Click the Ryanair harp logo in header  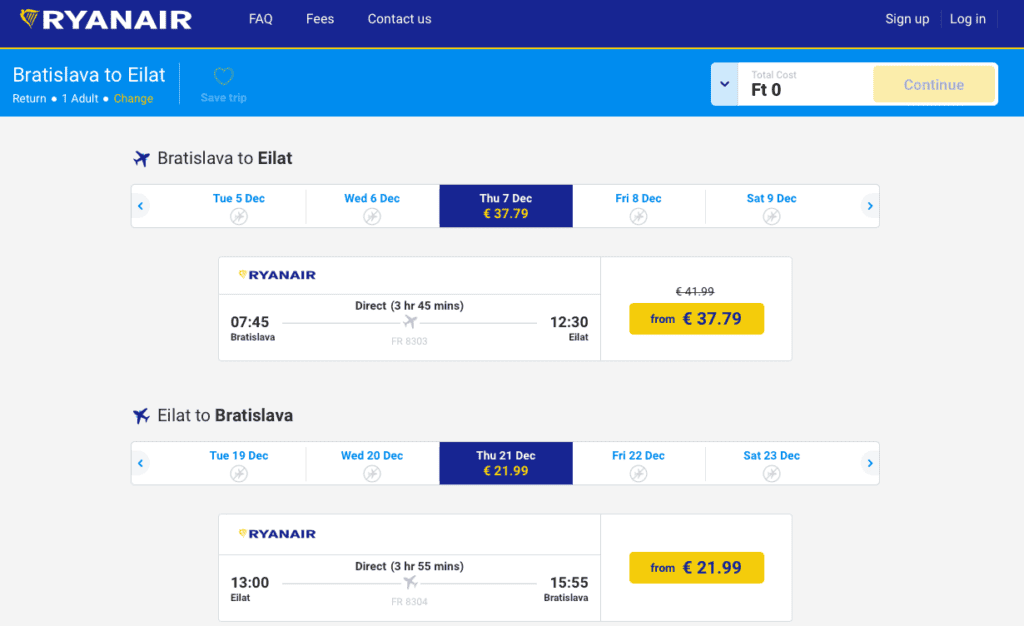29,18
